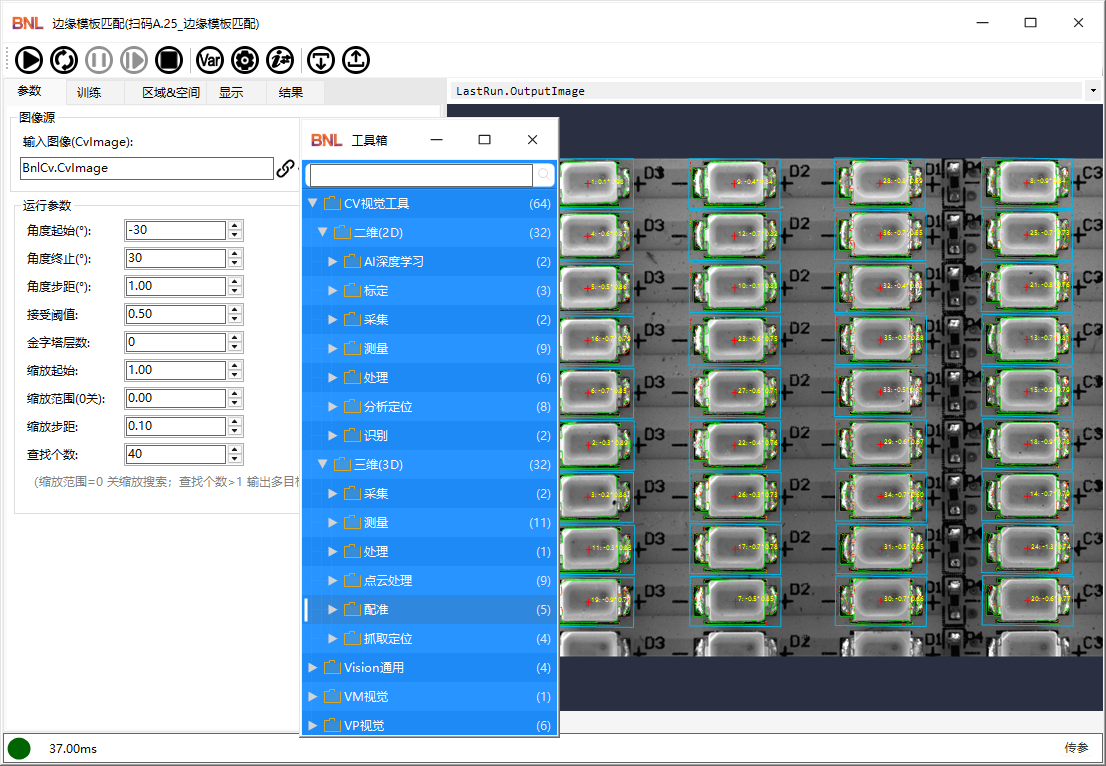Collapse the CV视觉工具 tree node
This screenshot has width=1106, height=766.
pyautogui.click(x=312, y=204)
